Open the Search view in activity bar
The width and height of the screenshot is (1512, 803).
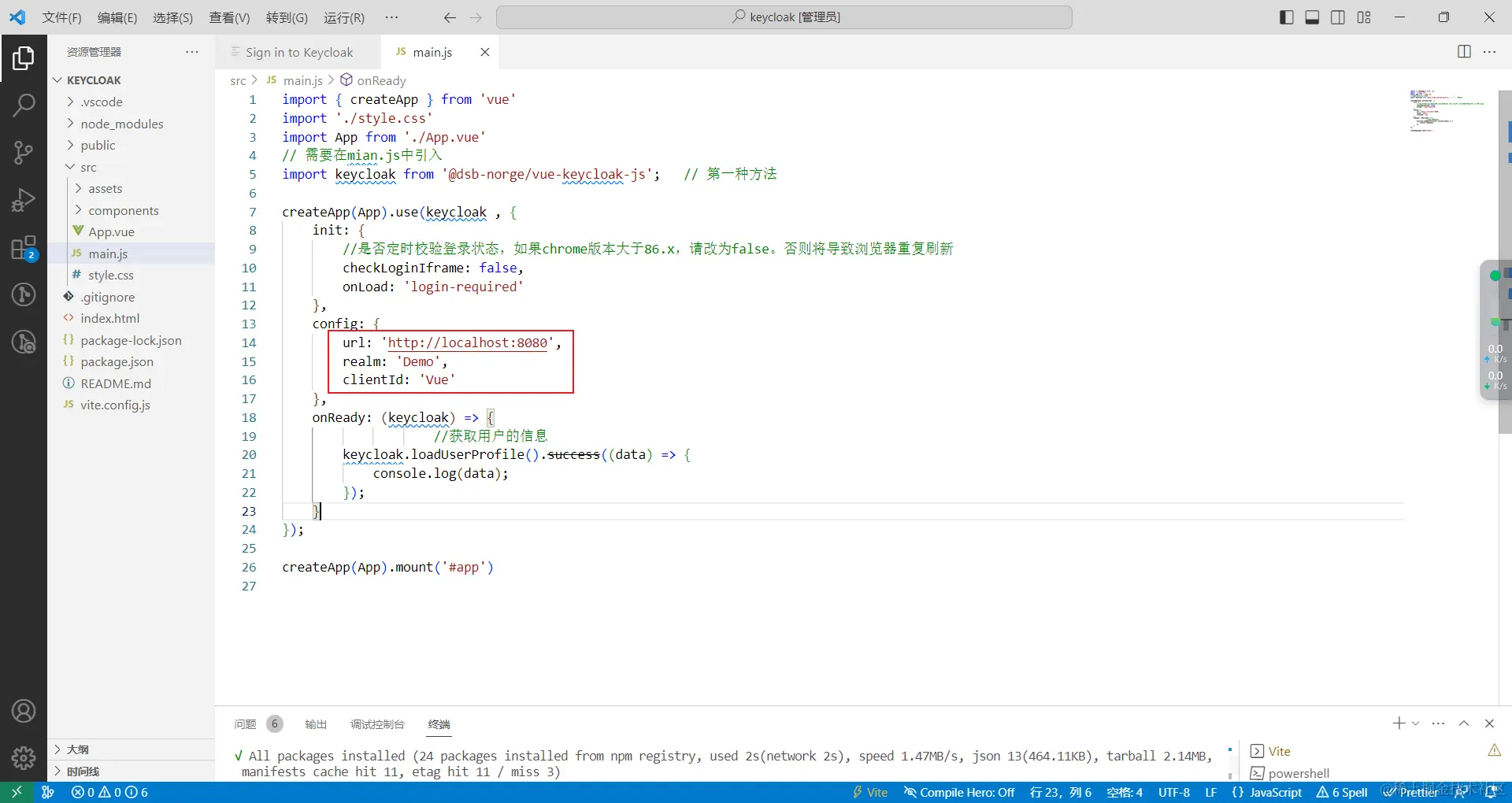point(24,105)
